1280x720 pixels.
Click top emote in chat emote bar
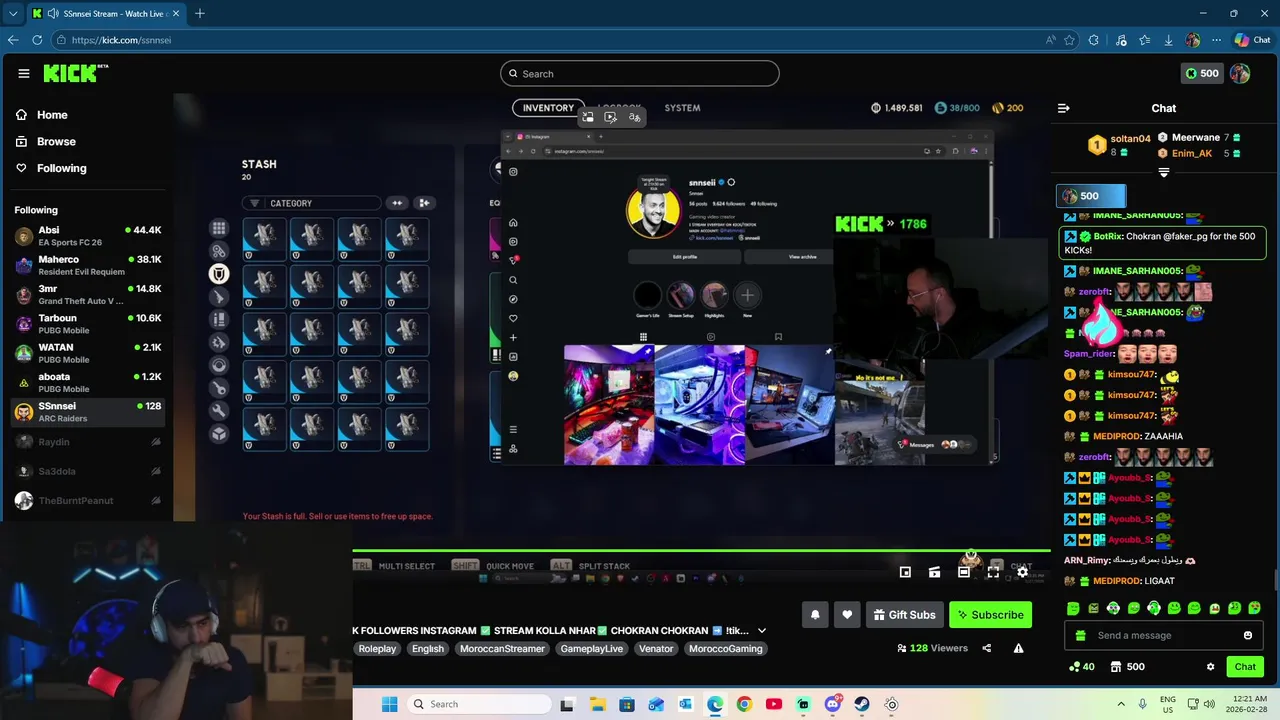click(1073, 608)
